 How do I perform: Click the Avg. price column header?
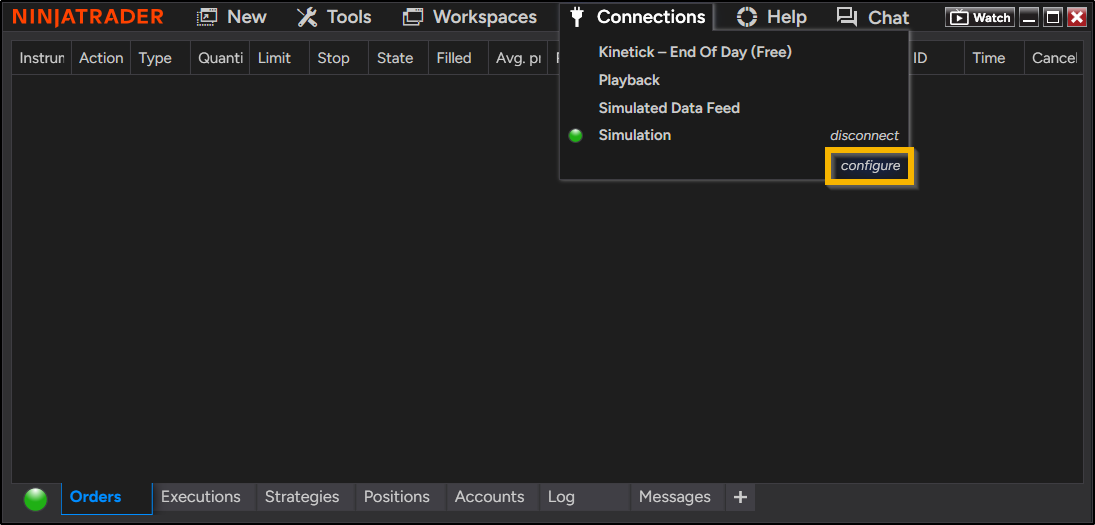(x=518, y=58)
